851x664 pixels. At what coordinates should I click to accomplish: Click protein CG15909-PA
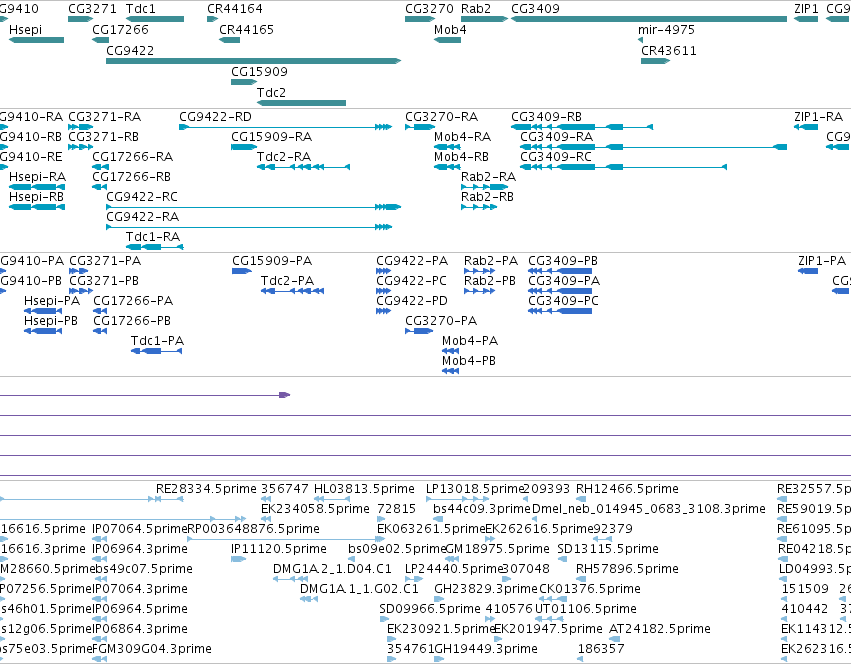242,271
